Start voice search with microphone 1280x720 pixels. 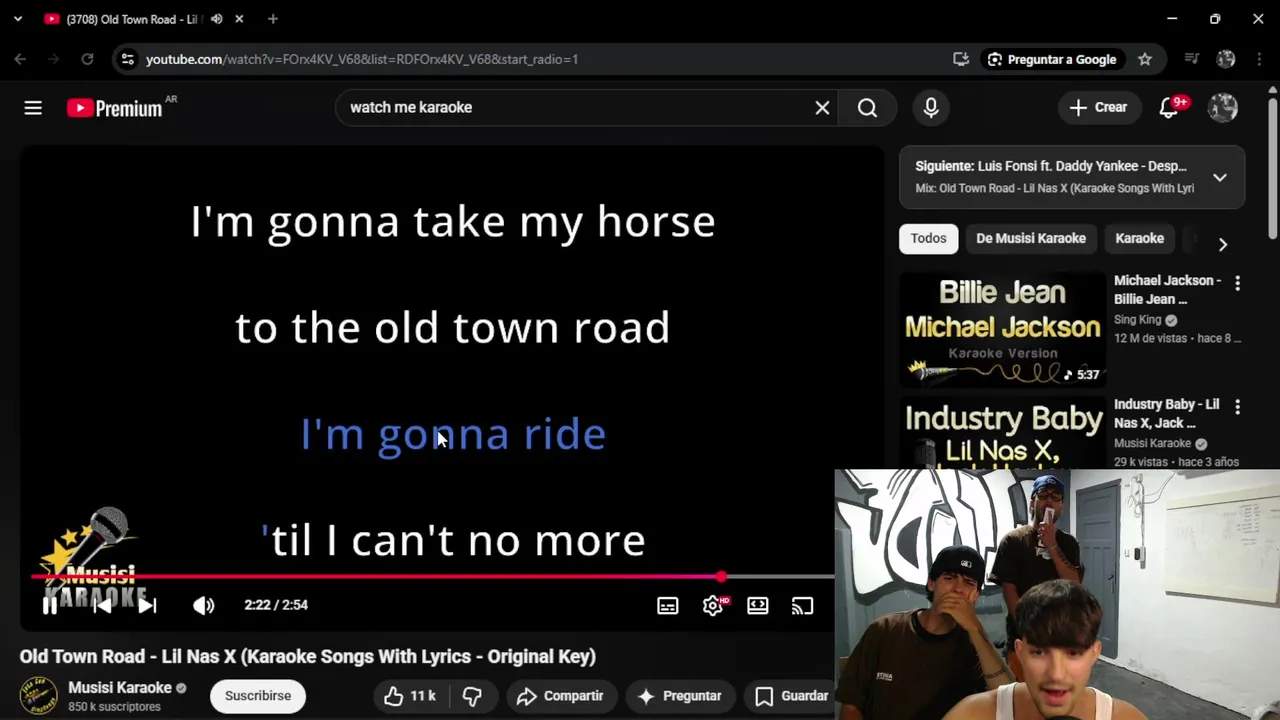tap(931, 108)
